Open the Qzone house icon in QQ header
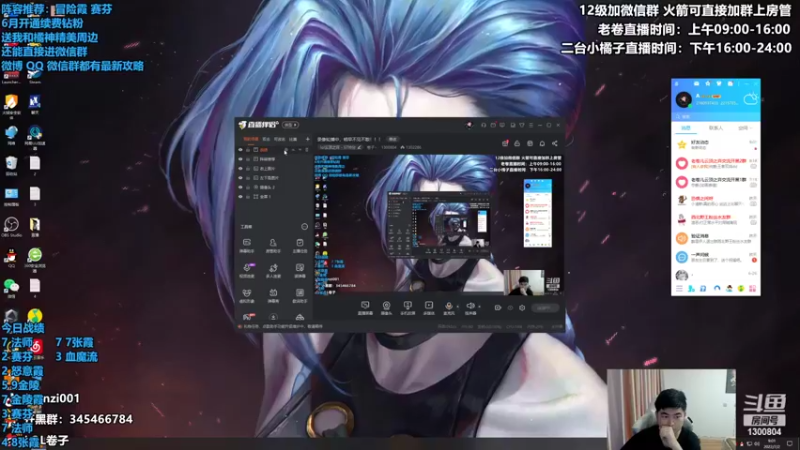800x450 pixels. pyautogui.click(x=708, y=83)
